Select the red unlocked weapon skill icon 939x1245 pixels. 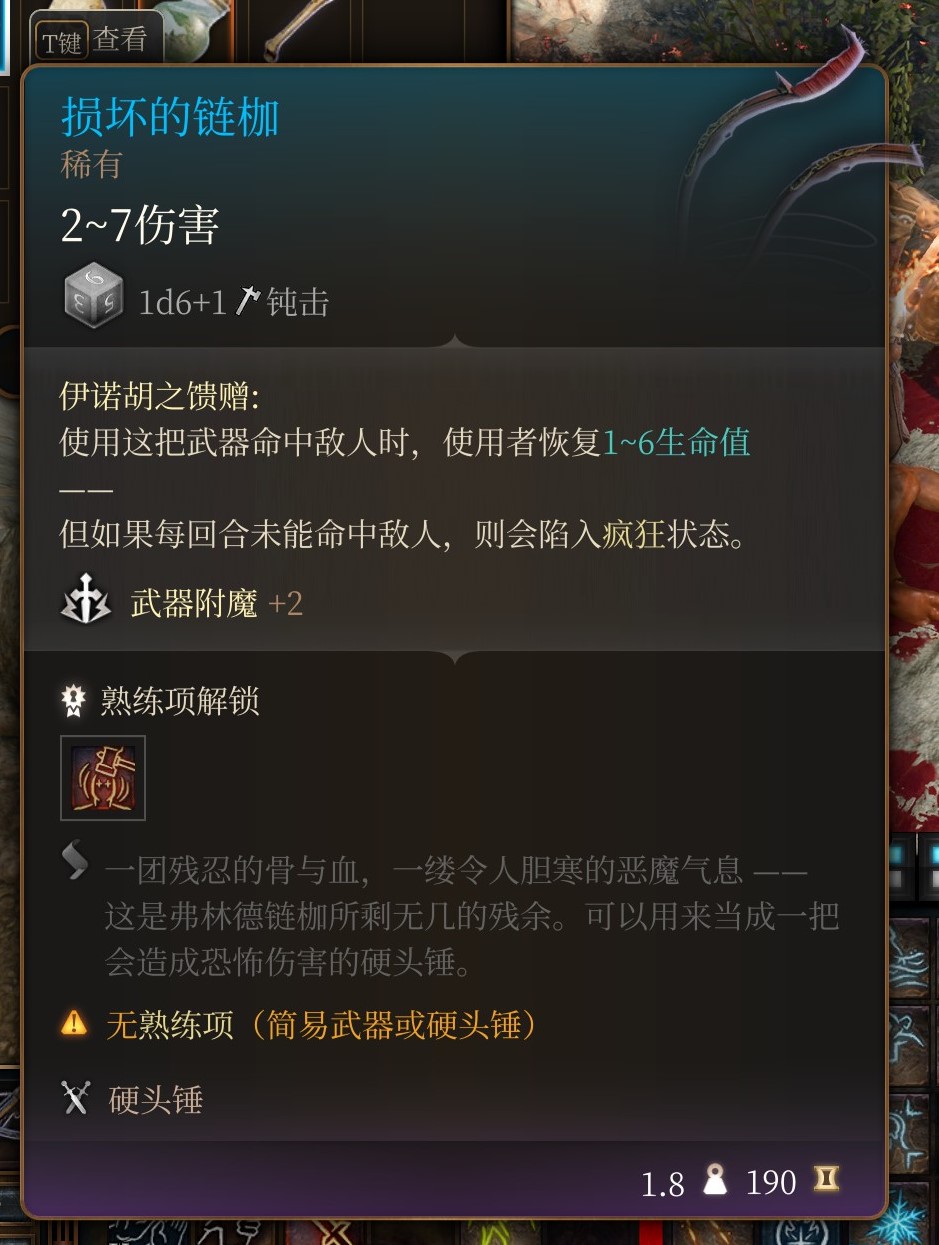(103, 778)
